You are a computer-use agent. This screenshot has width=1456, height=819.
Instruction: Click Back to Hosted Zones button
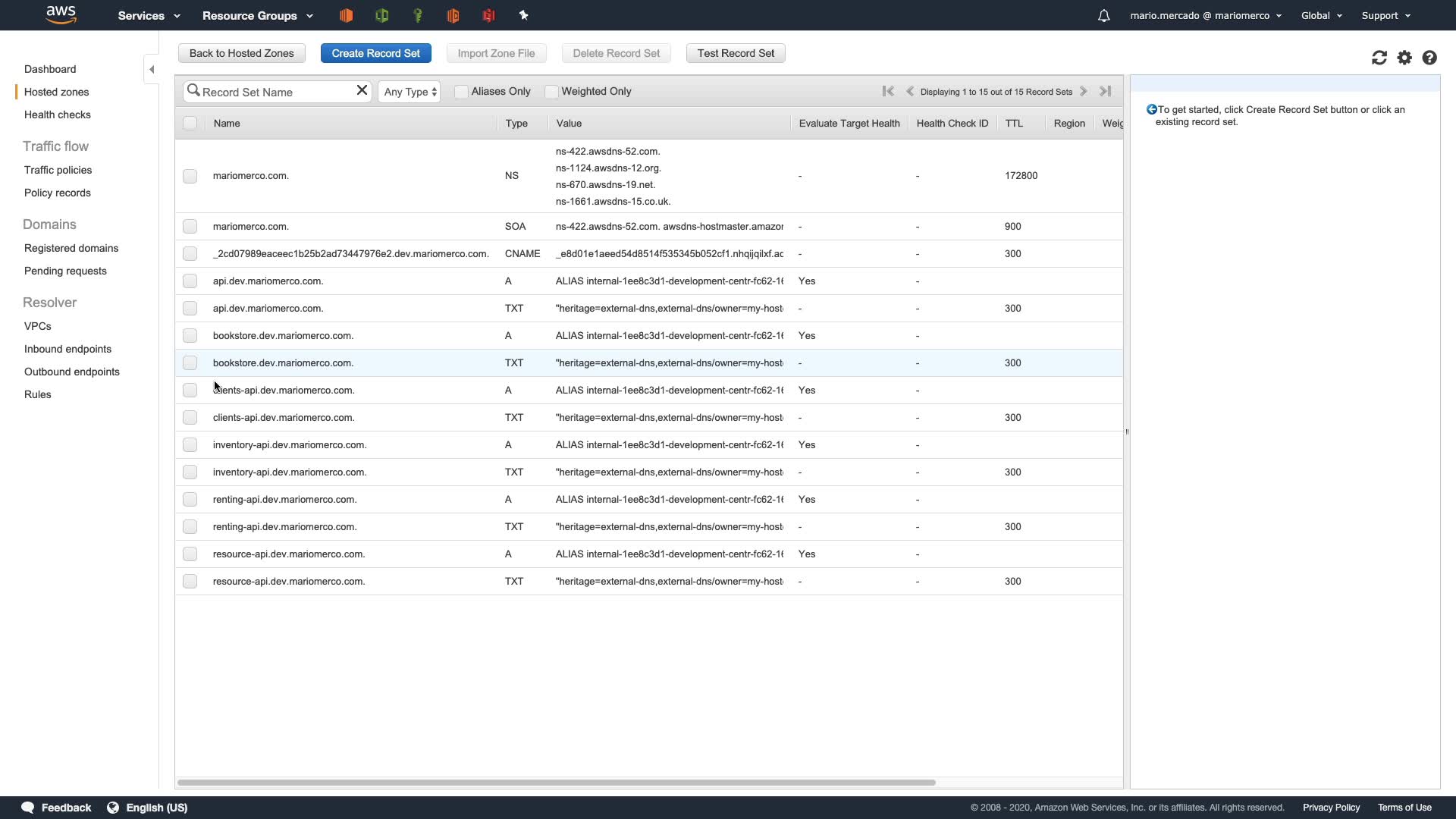click(x=241, y=53)
